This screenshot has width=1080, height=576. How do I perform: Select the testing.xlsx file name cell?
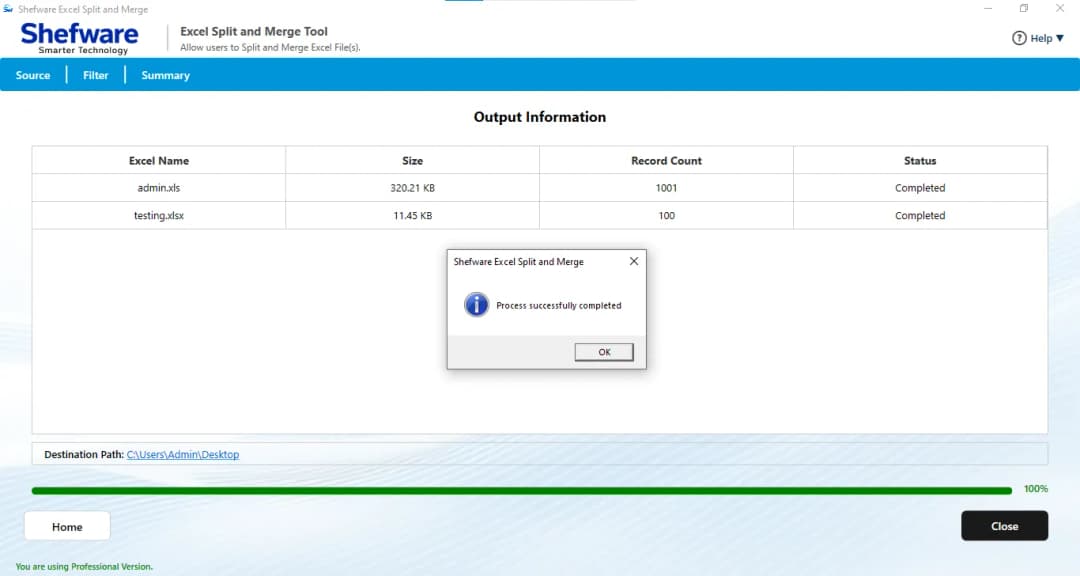tap(158, 215)
